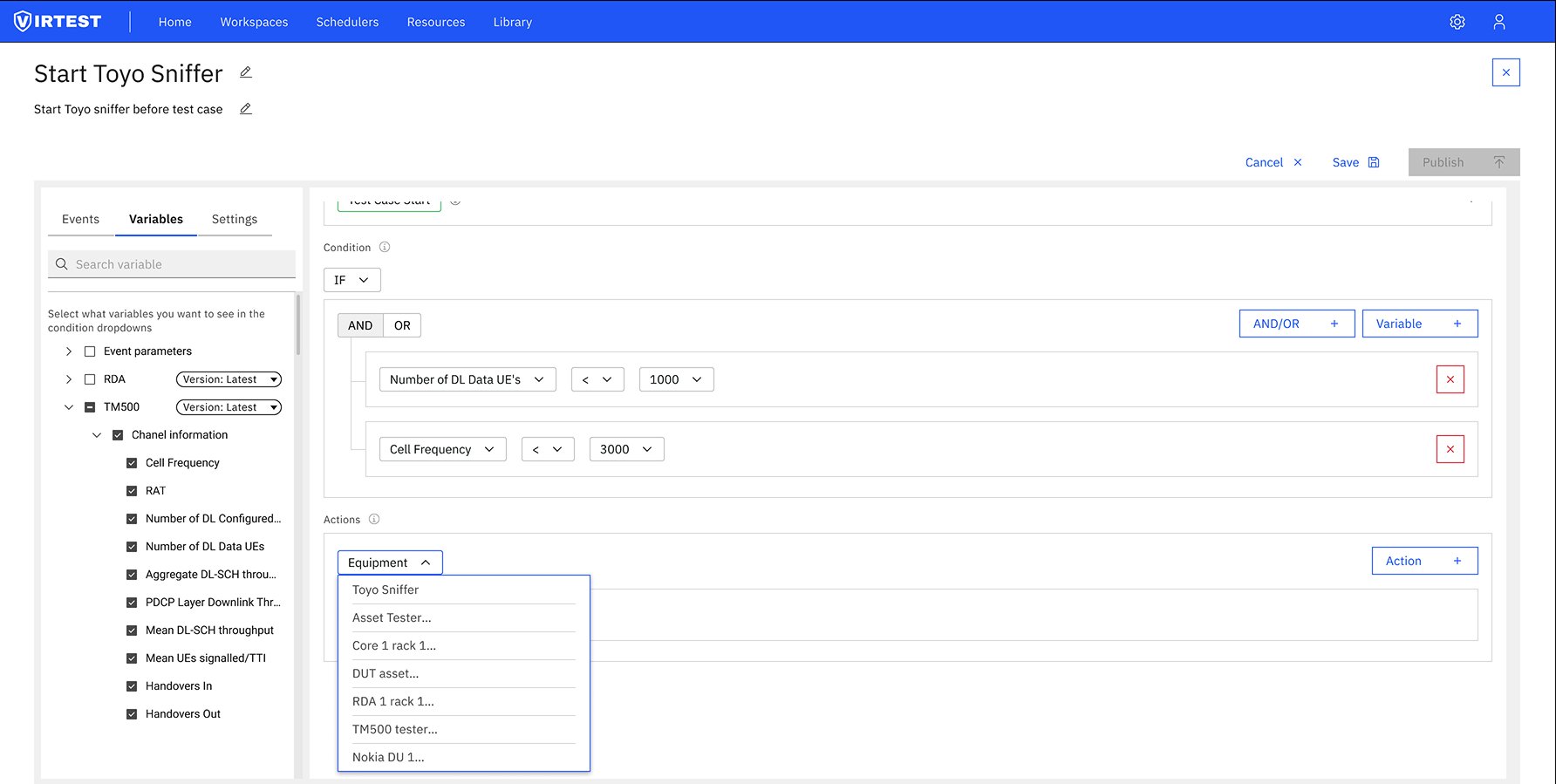Click the Save button
Viewport: 1556px width, 784px height.
point(1355,162)
